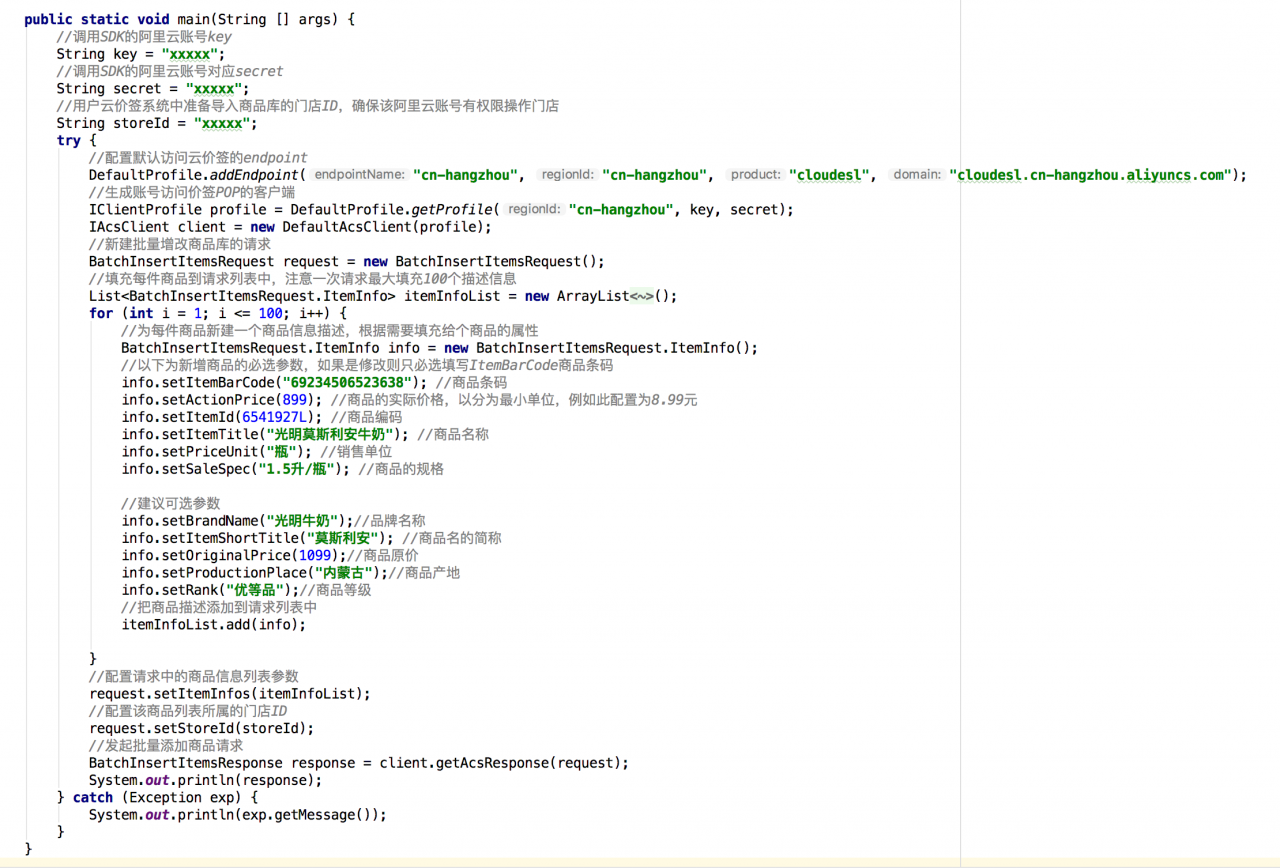Click the getProfile method call
The width and height of the screenshot is (1280, 868).
pos(452,209)
